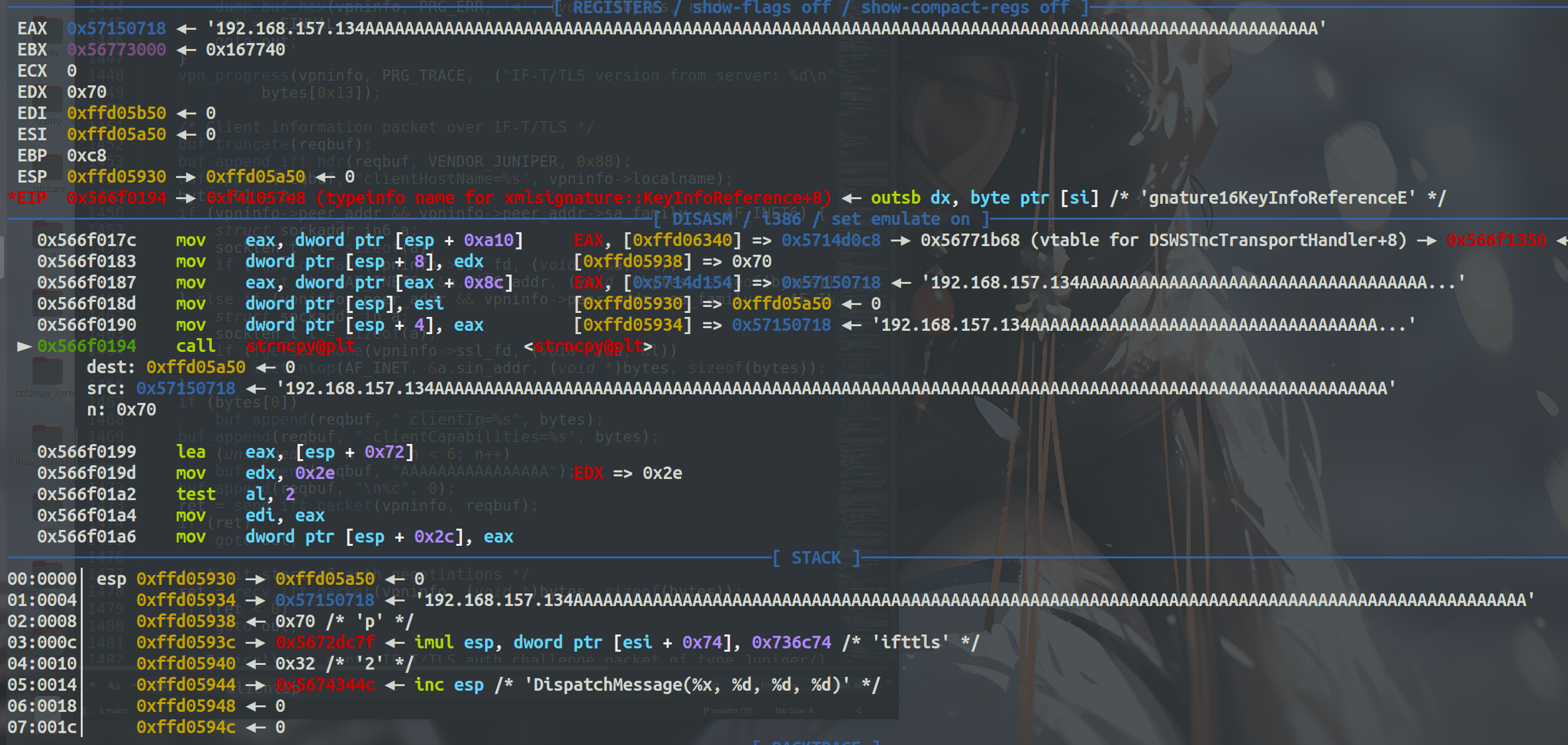Viewport: 1568px width, 745px height.
Task: Click the EIP register value 0x566f0194
Action: [116, 198]
